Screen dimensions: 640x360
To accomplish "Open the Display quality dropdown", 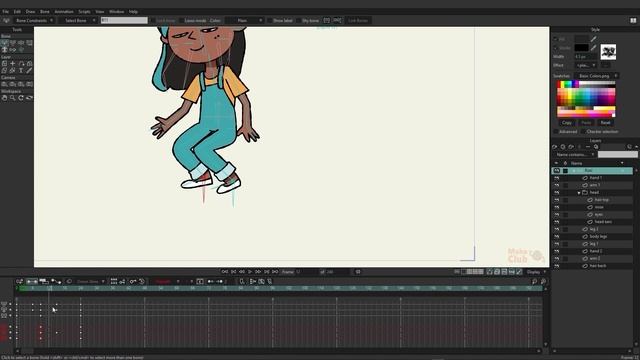I will point(536,272).
